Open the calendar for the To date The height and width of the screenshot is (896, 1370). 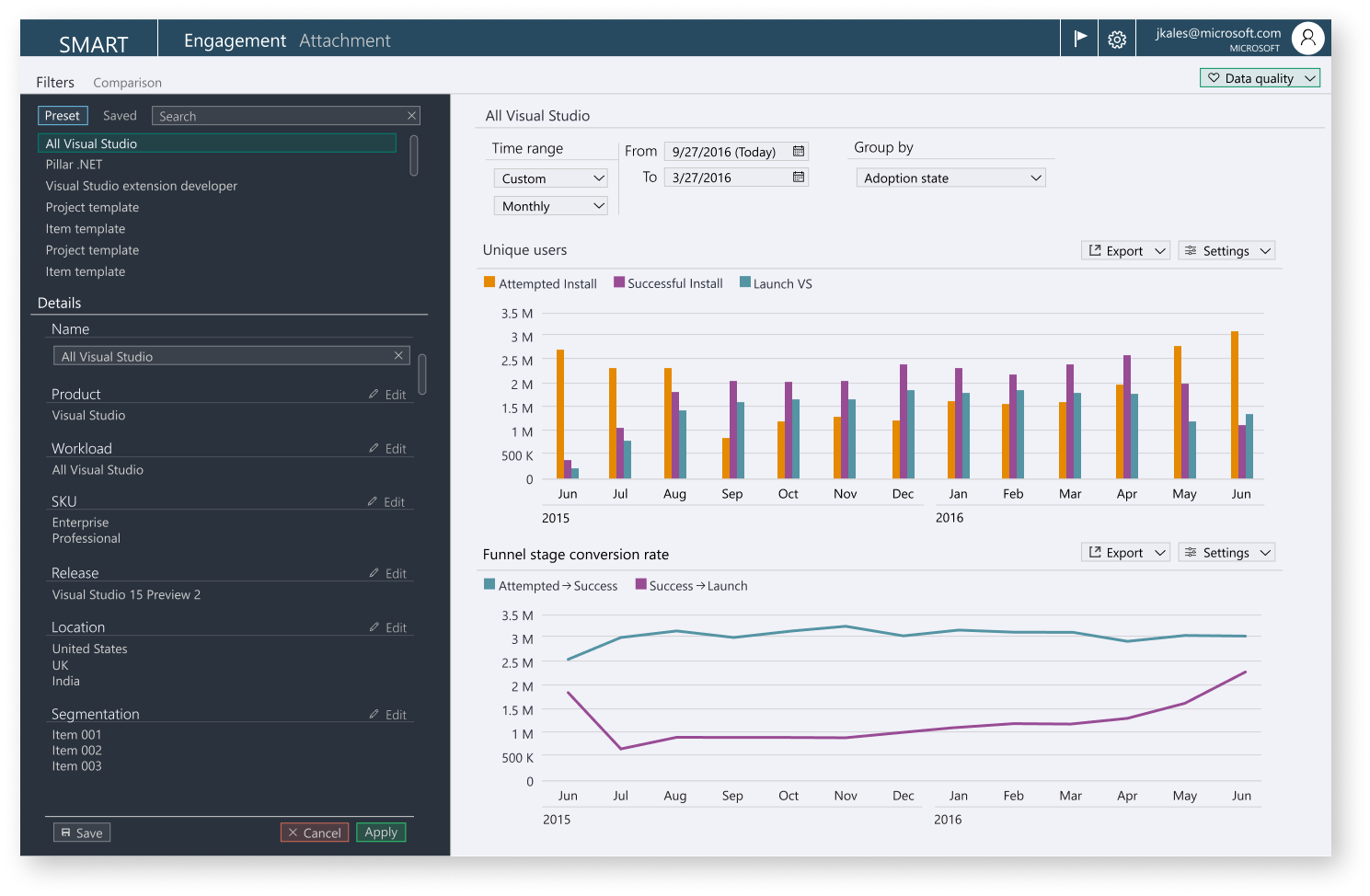click(799, 177)
